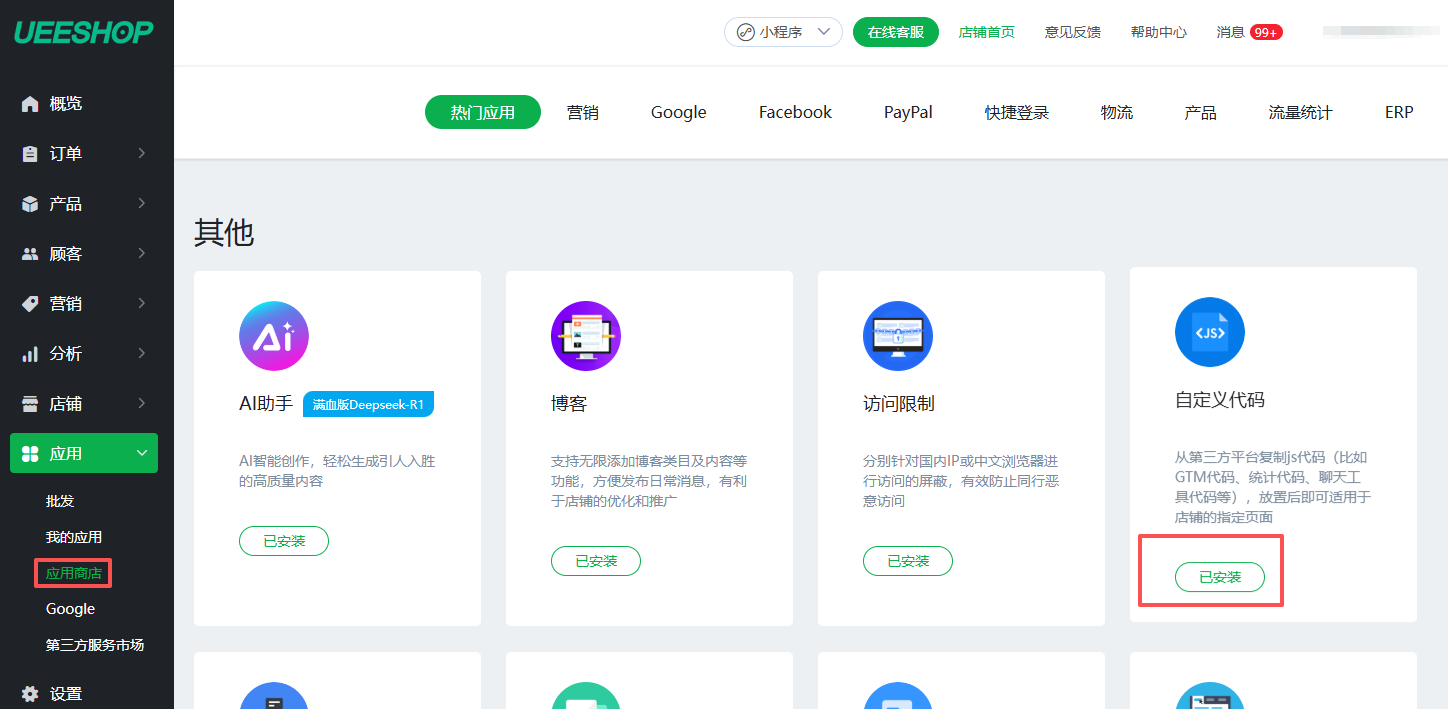Image resolution: width=1448 pixels, height=709 pixels.
Task: Select the PayPal category tab
Action: [x=908, y=112]
